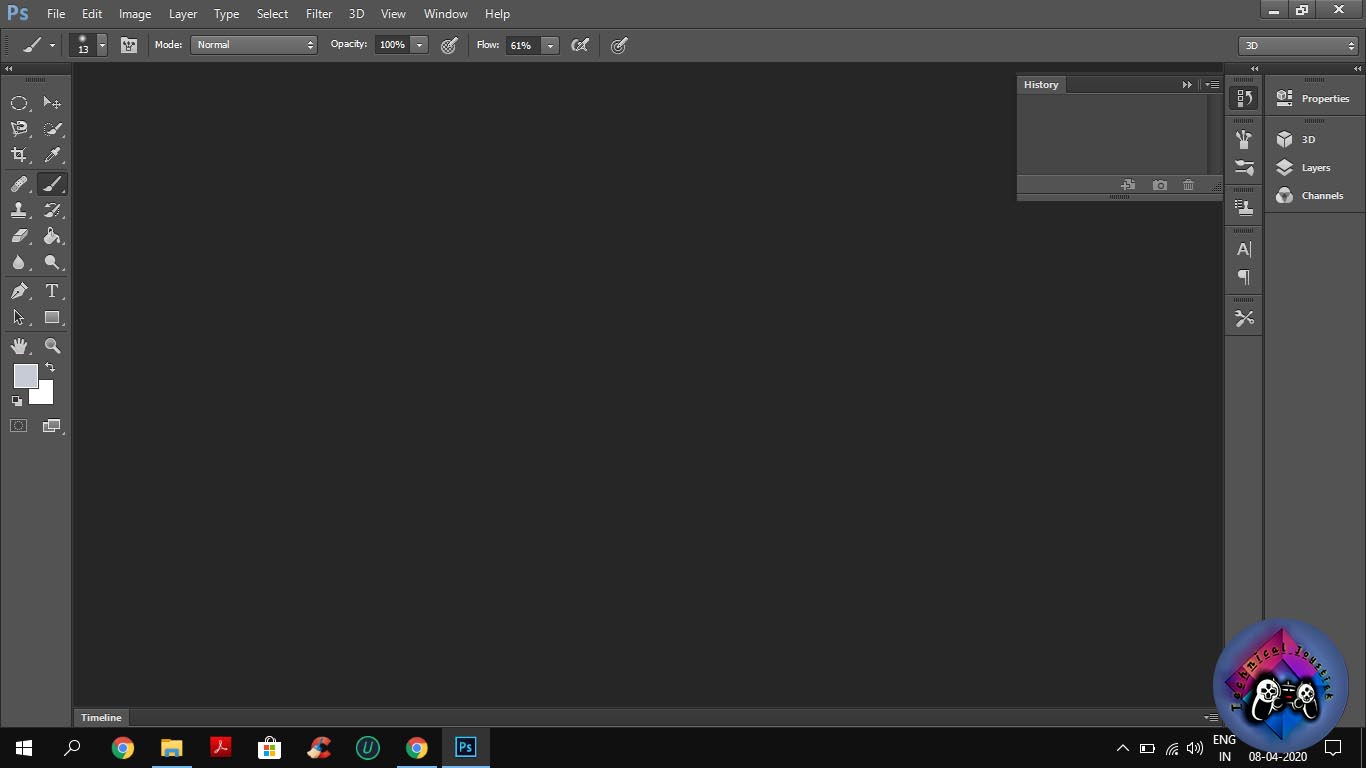Select the History Brush tool
The image size is (1366, 768).
pyautogui.click(x=52, y=210)
